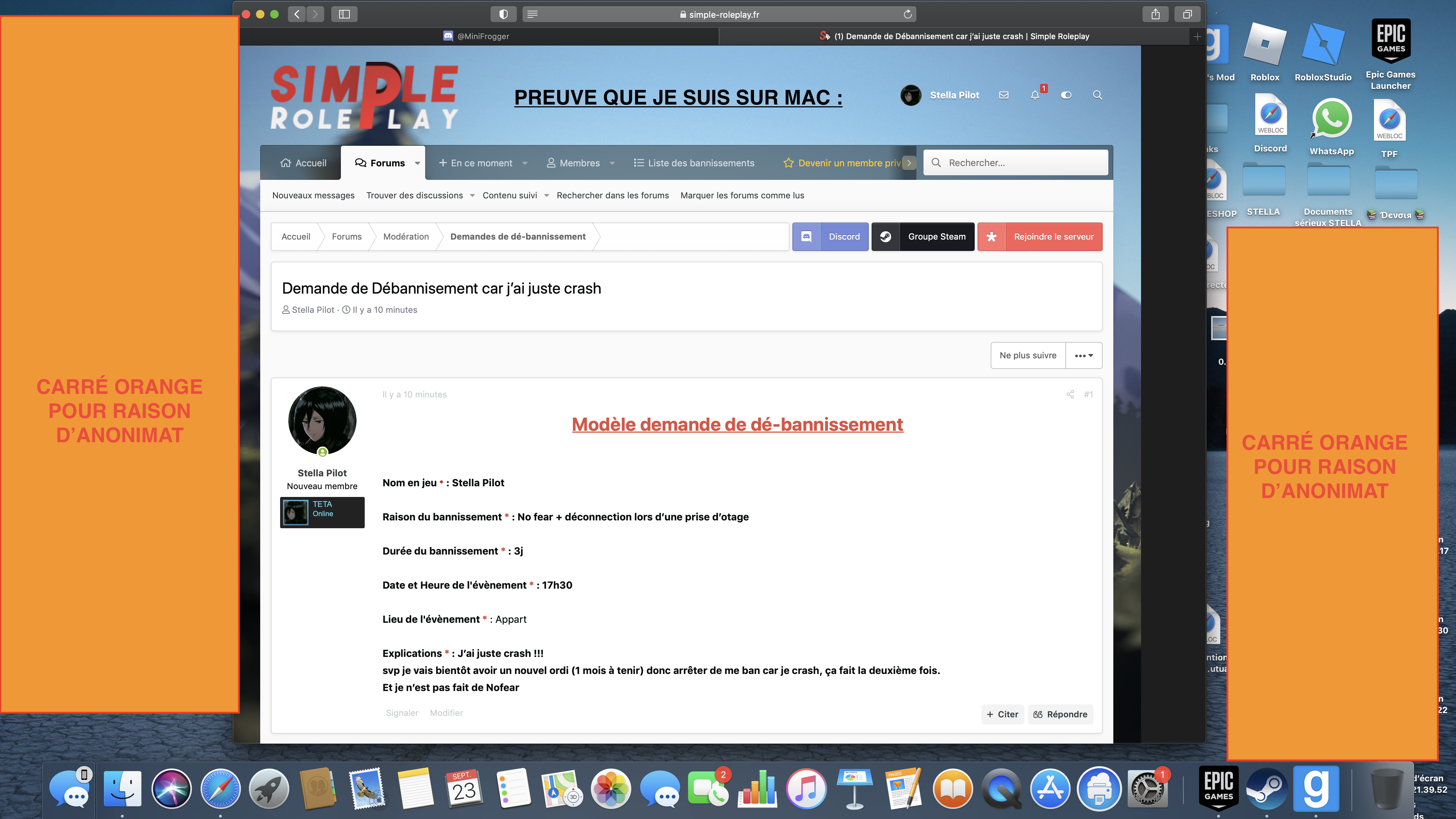Click Signaler under the post
This screenshot has height=819, width=1456.
coord(402,713)
